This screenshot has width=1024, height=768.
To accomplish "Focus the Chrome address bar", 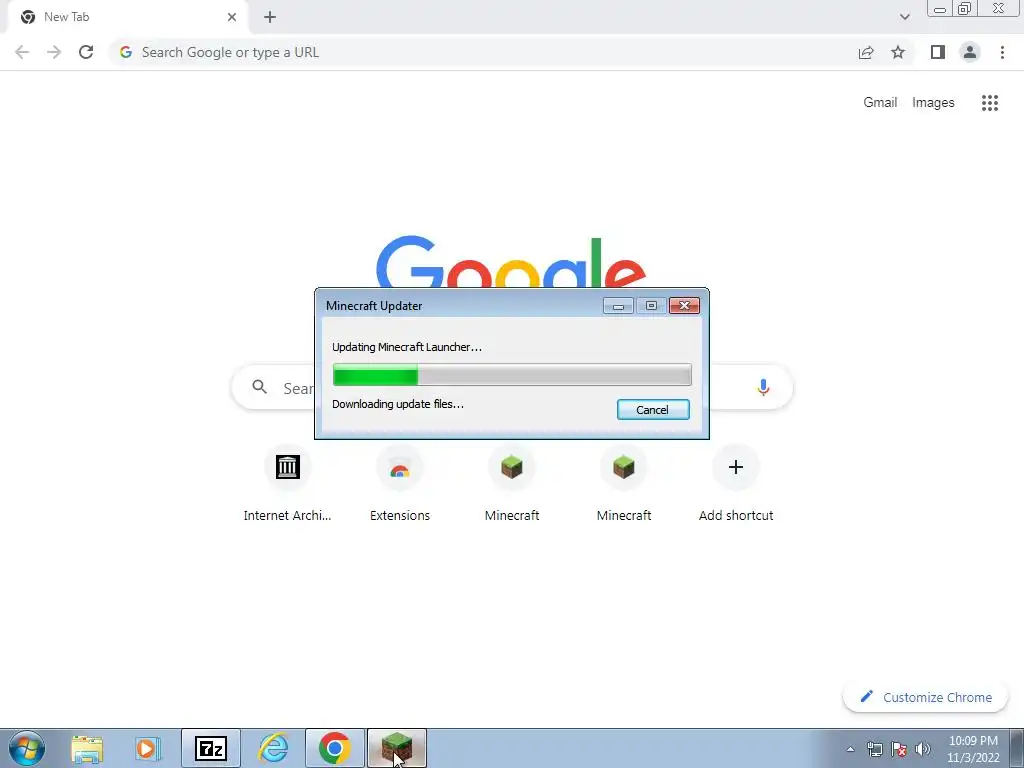I will coord(483,52).
